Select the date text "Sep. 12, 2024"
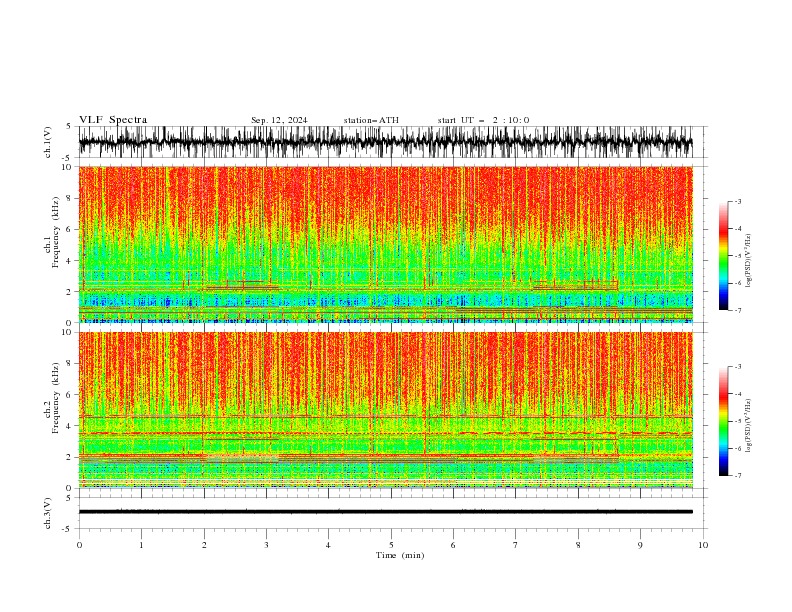Viewport: 792px width, 612px height. (x=279, y=120)
